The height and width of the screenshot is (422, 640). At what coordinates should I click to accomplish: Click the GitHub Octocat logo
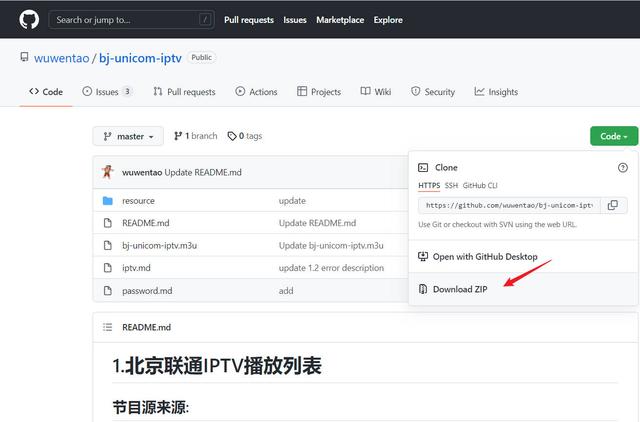point(28,19)
